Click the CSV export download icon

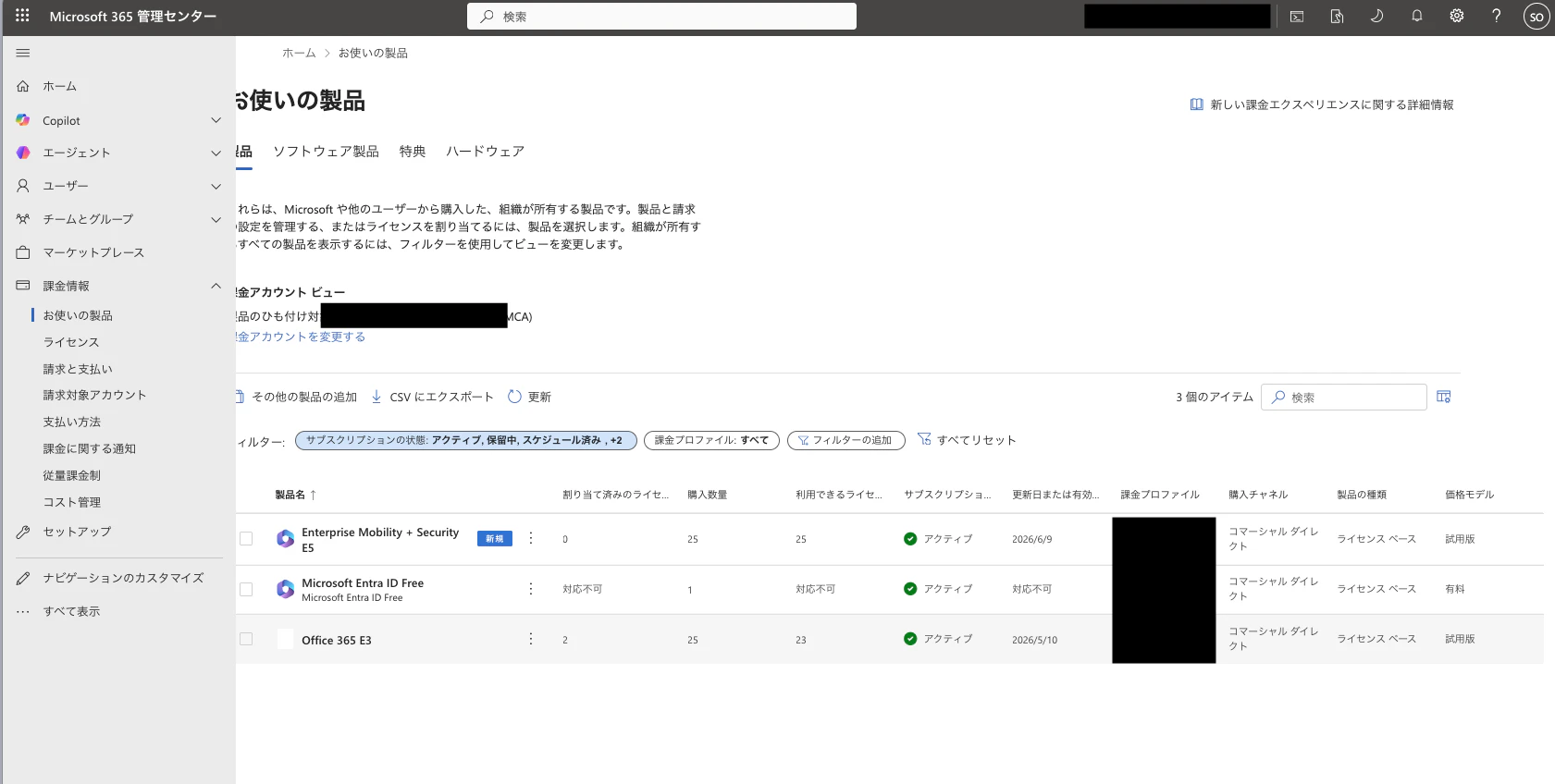(x=376, y=397)
